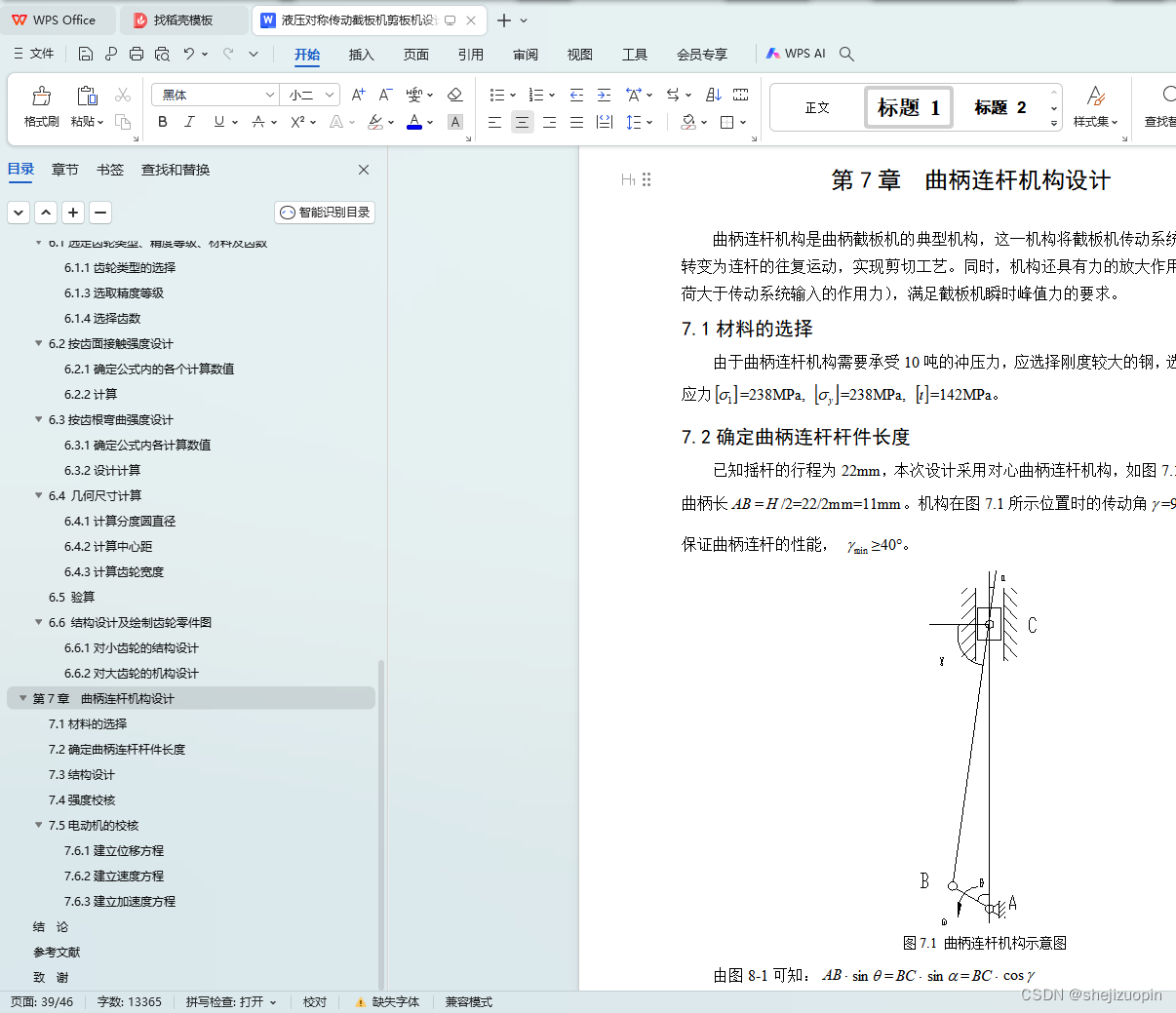Click the Distributed Alignment icon
This screenshot has height=1013, width=1176.
pos(605,122)
